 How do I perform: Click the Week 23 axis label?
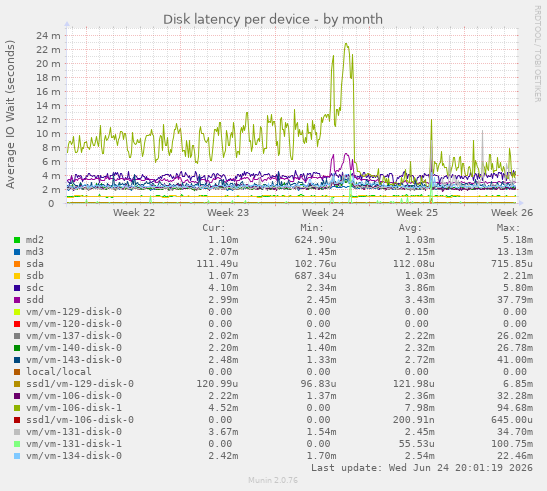(x=228, y=213)
